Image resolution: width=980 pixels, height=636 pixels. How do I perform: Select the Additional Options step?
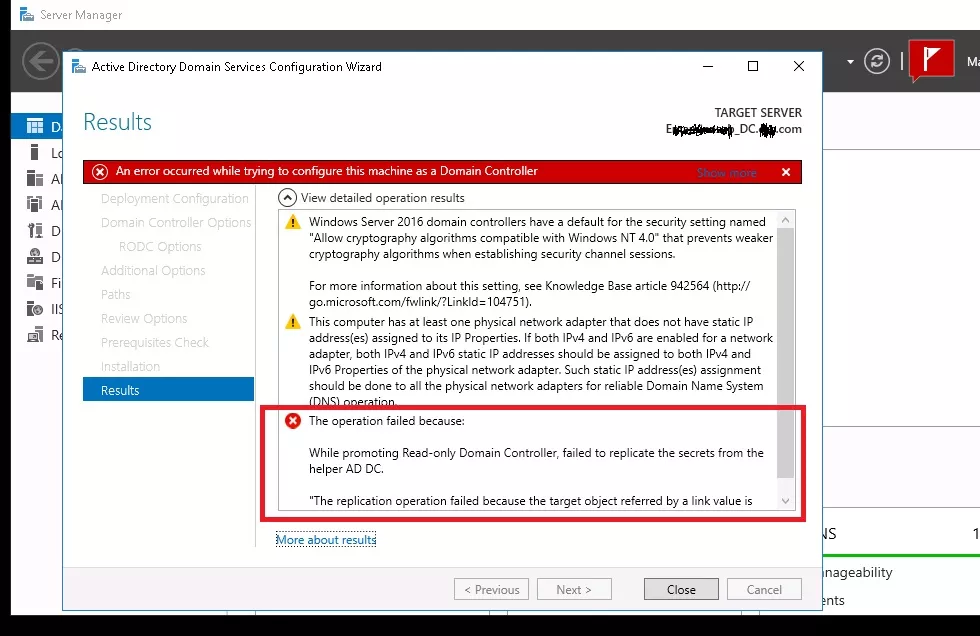153,271
